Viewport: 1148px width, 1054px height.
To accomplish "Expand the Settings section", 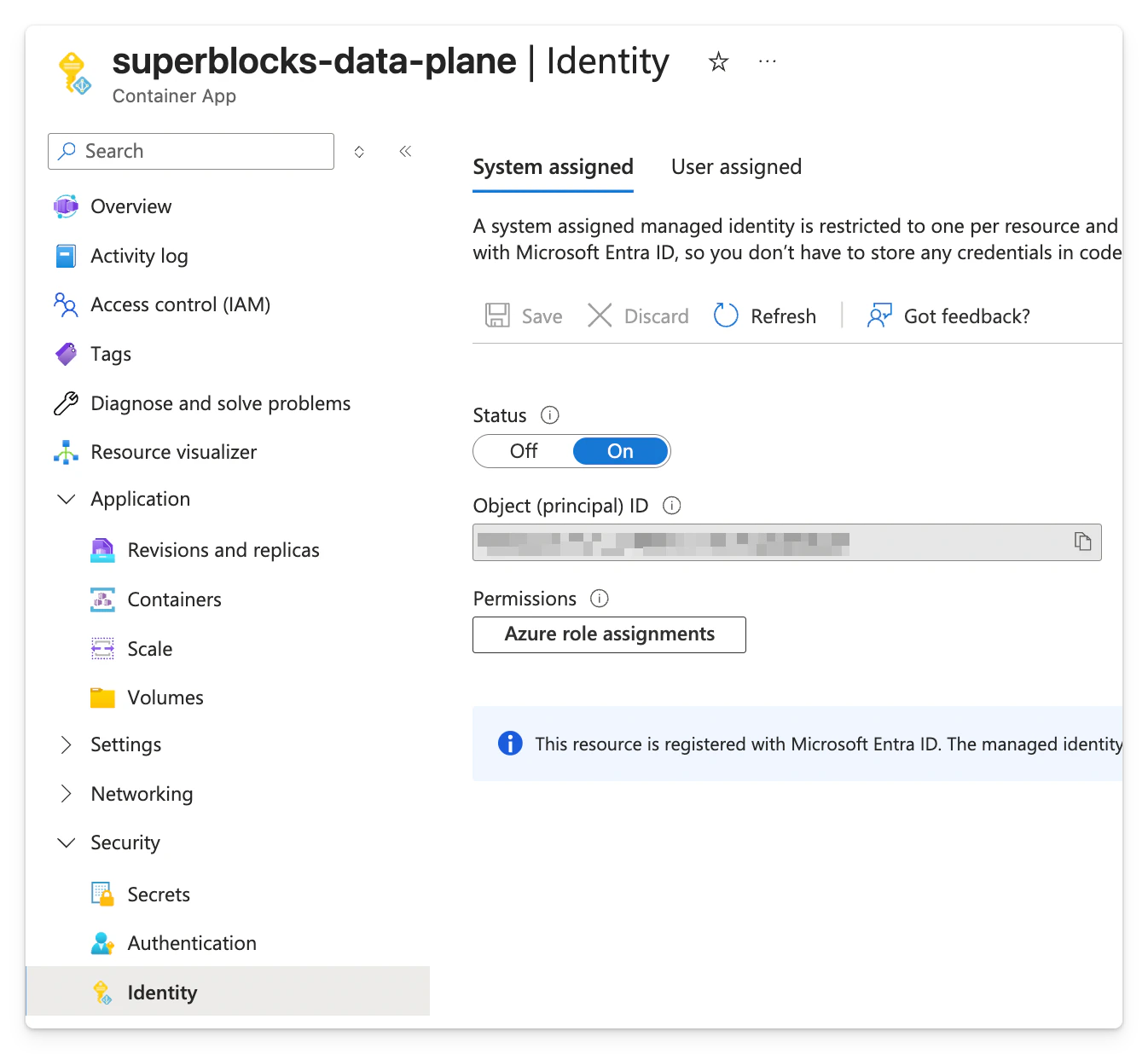I will click(x=67, y=744).
